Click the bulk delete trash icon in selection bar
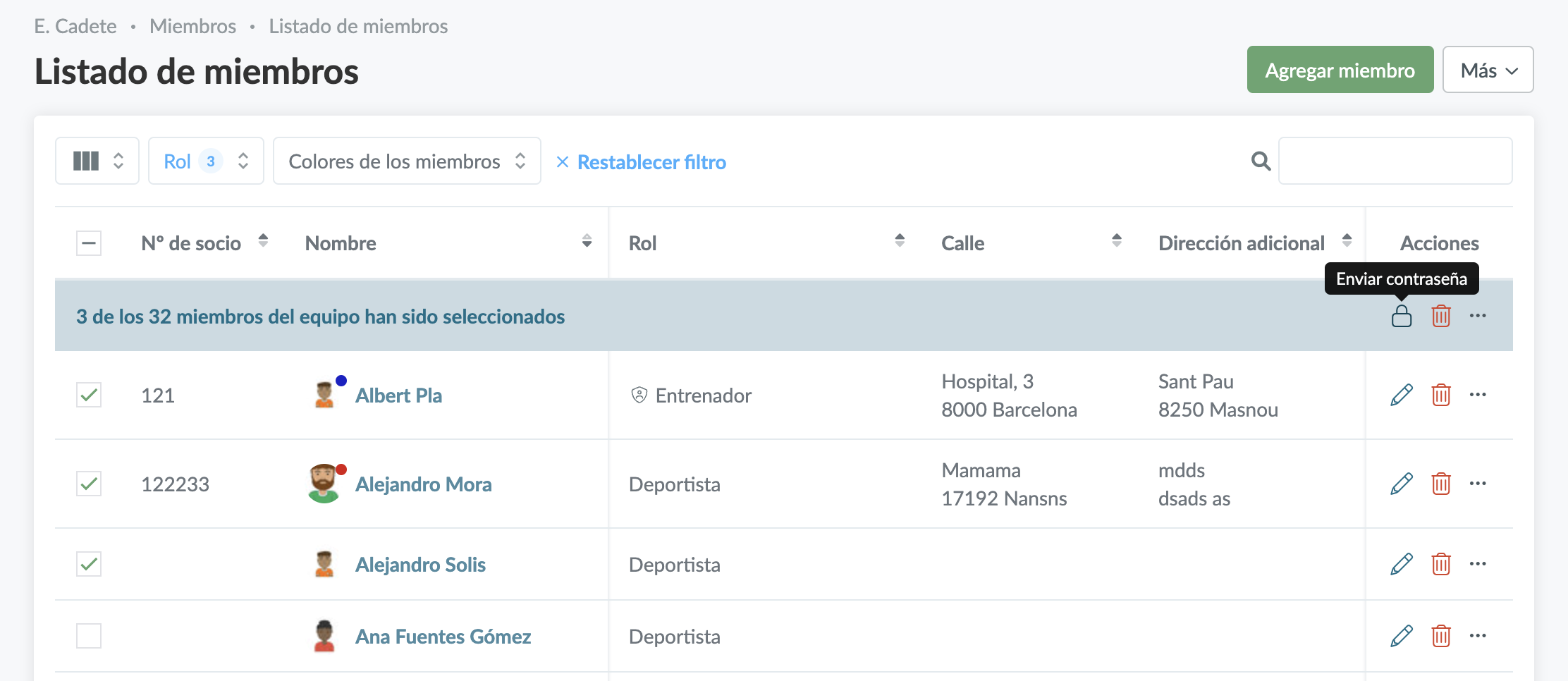 [1440, 316]
